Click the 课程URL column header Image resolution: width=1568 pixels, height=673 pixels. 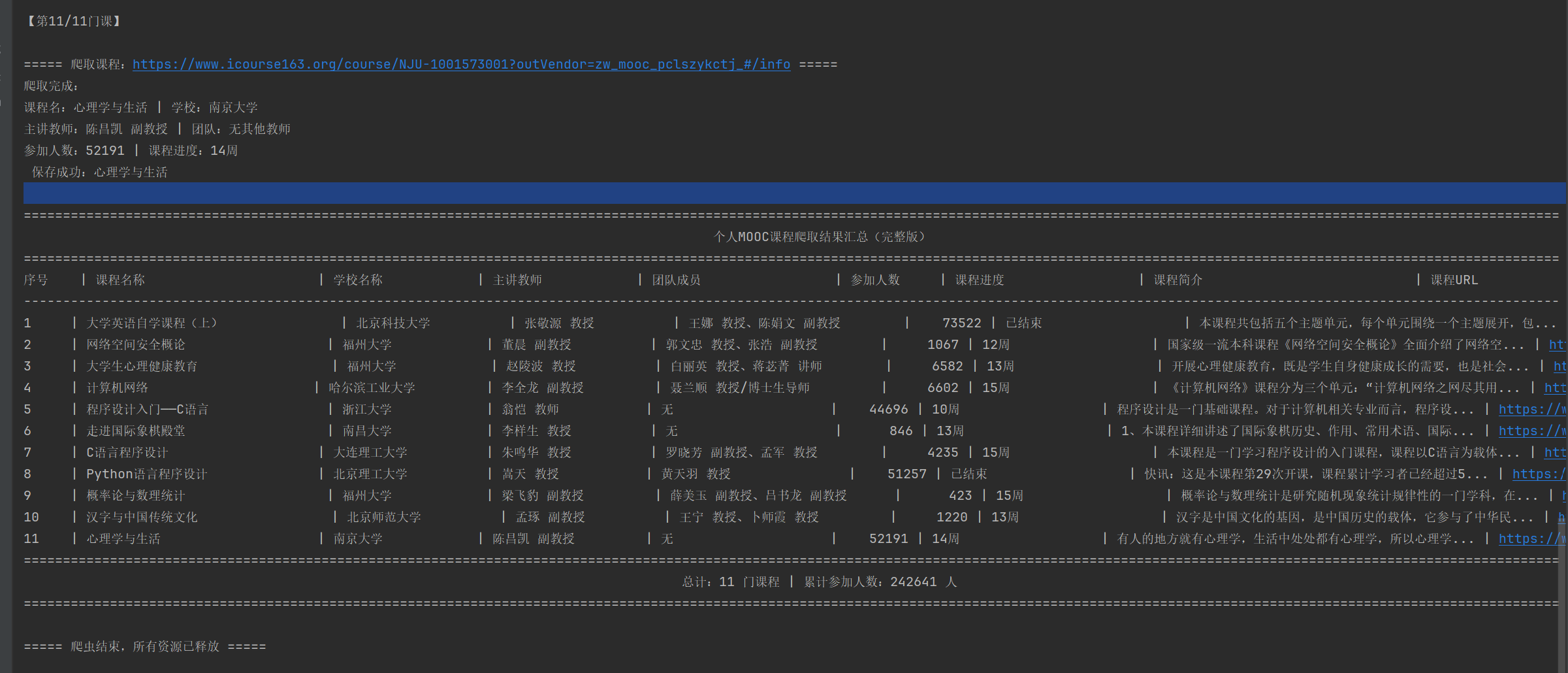click(x=1454, y=280)
